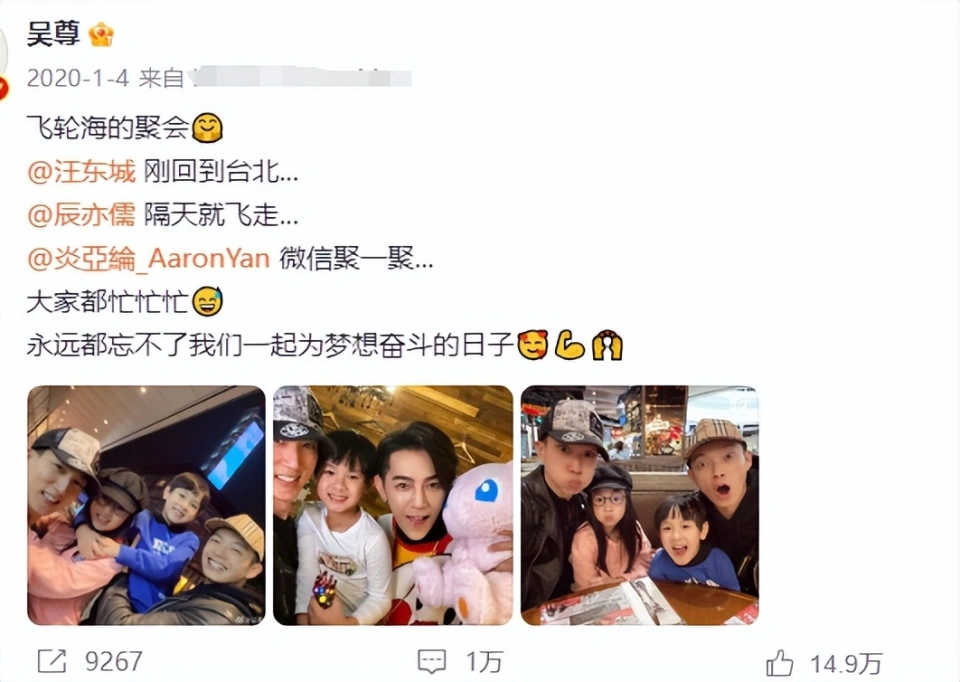Screen dimensions: 960x682
Task: Open middle photo with pink plush toy
Action: click(393, 505)
